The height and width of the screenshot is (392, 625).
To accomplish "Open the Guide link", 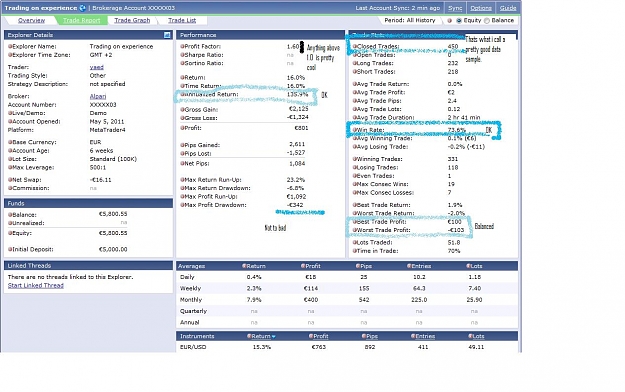I will [508, 8].
